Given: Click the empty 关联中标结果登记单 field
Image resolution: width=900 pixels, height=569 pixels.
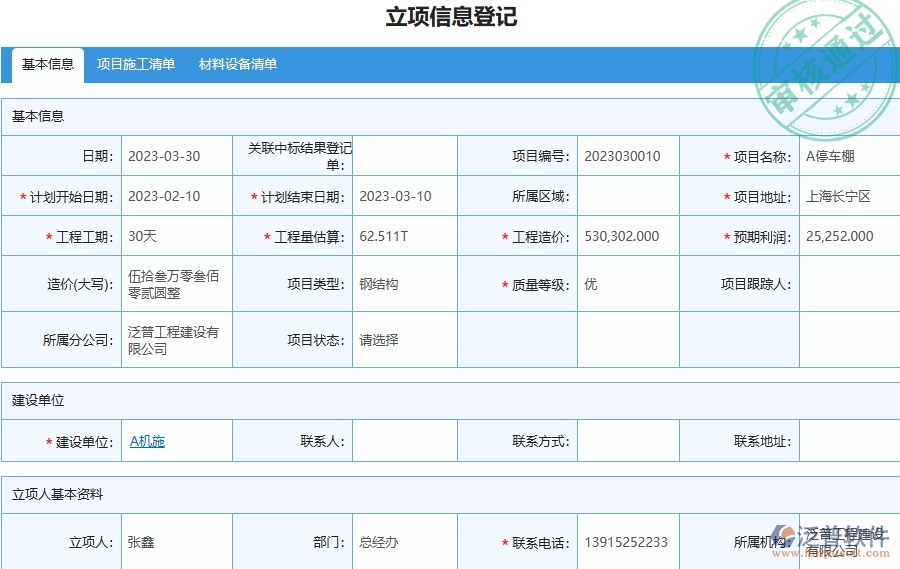Looking at the screenshot, I should 405,156.
